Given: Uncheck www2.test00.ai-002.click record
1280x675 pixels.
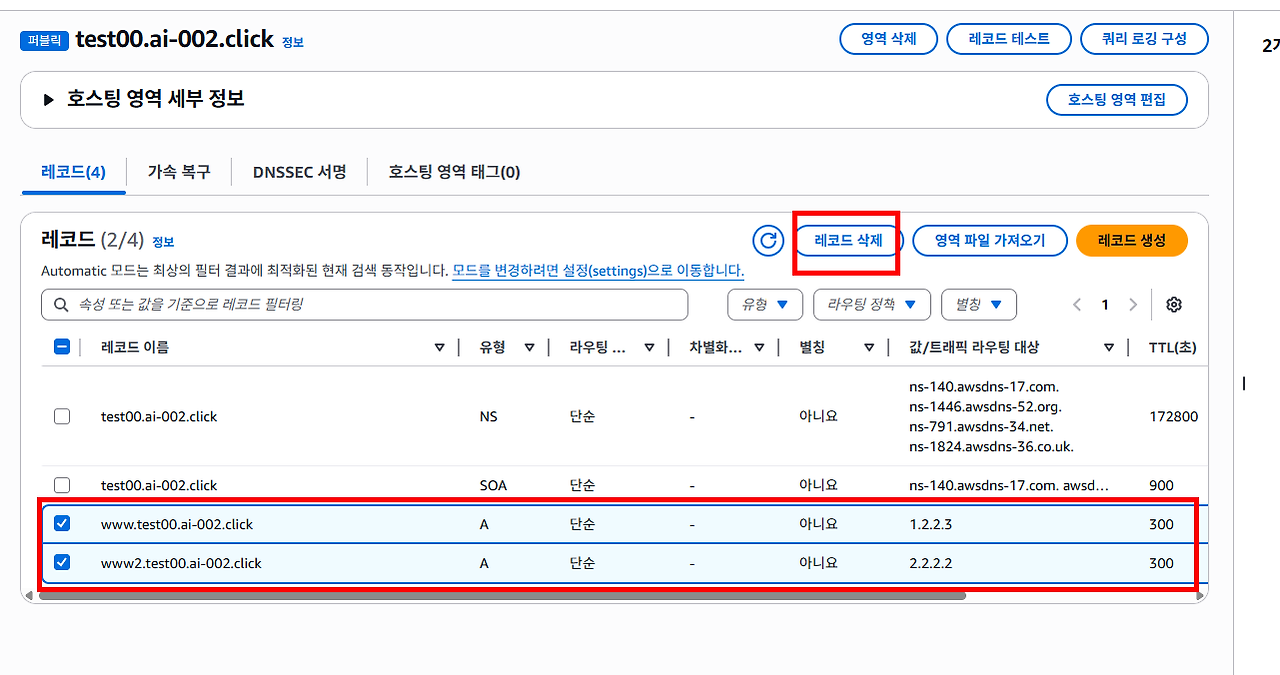Looking at the screenshot, I should tap(62, 563).
